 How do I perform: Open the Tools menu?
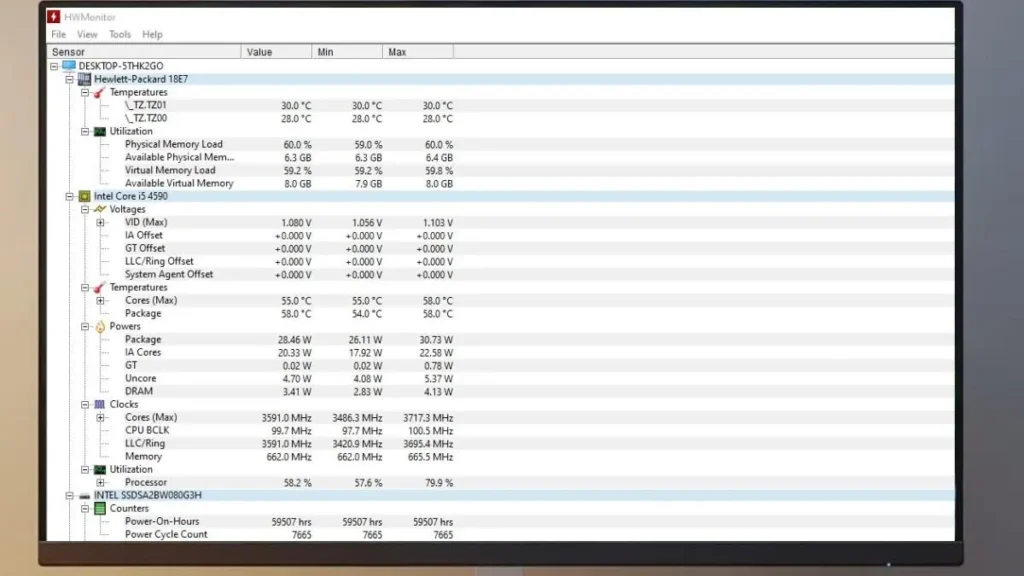(120, 33)
